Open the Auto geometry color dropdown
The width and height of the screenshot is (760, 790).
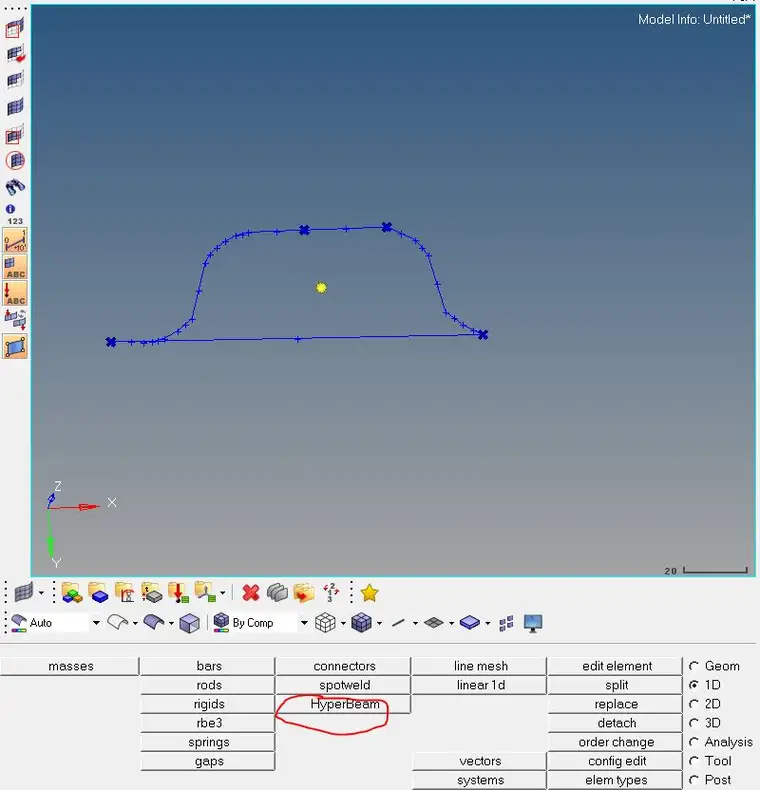(x=96, y=623)
